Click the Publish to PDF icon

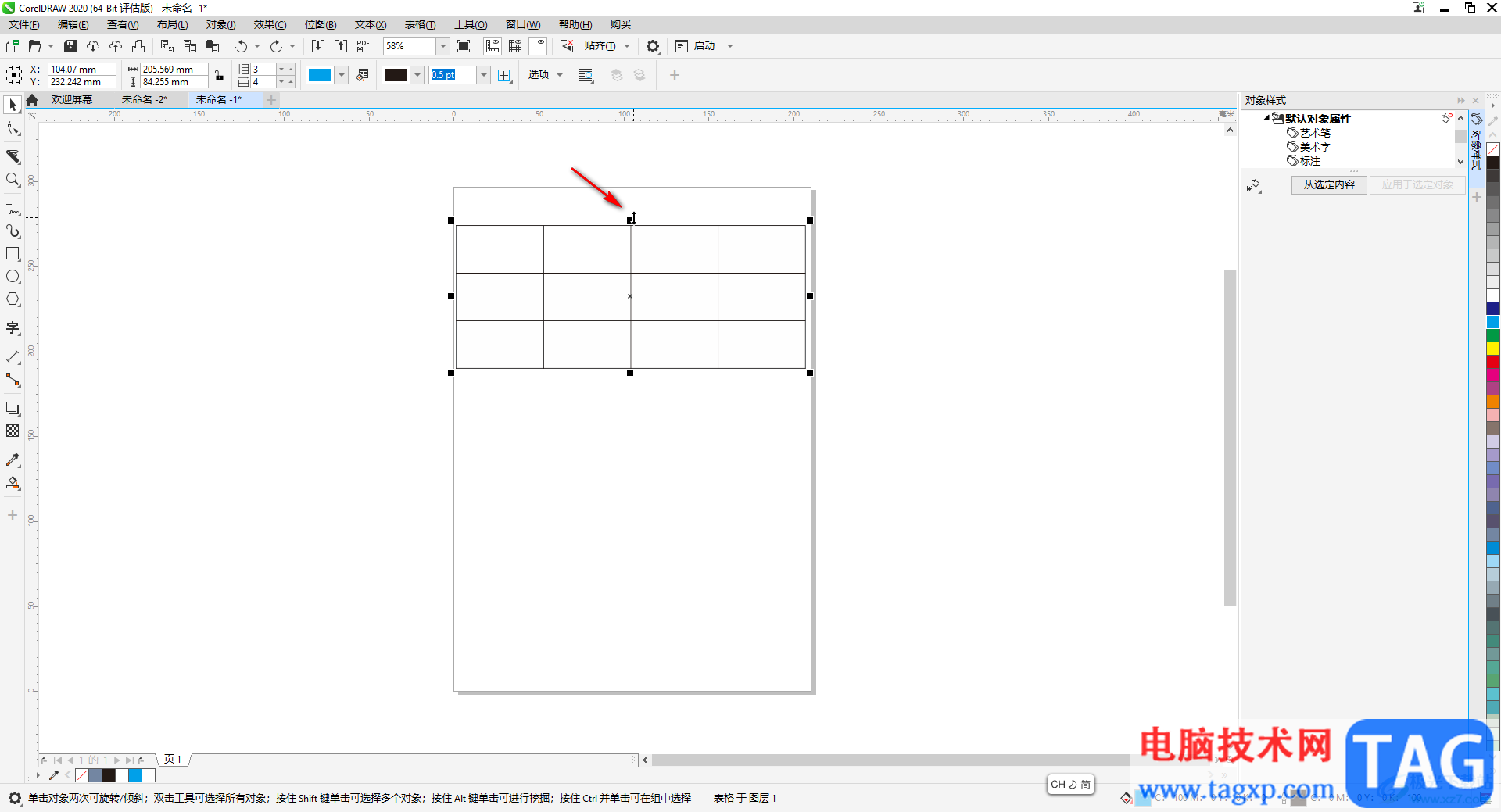pyautogui.click(x=364, y=46)
